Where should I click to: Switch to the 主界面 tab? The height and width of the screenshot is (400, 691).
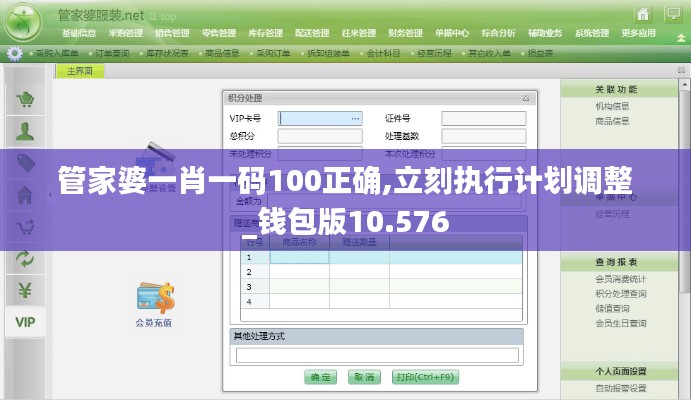pos(80,71)
